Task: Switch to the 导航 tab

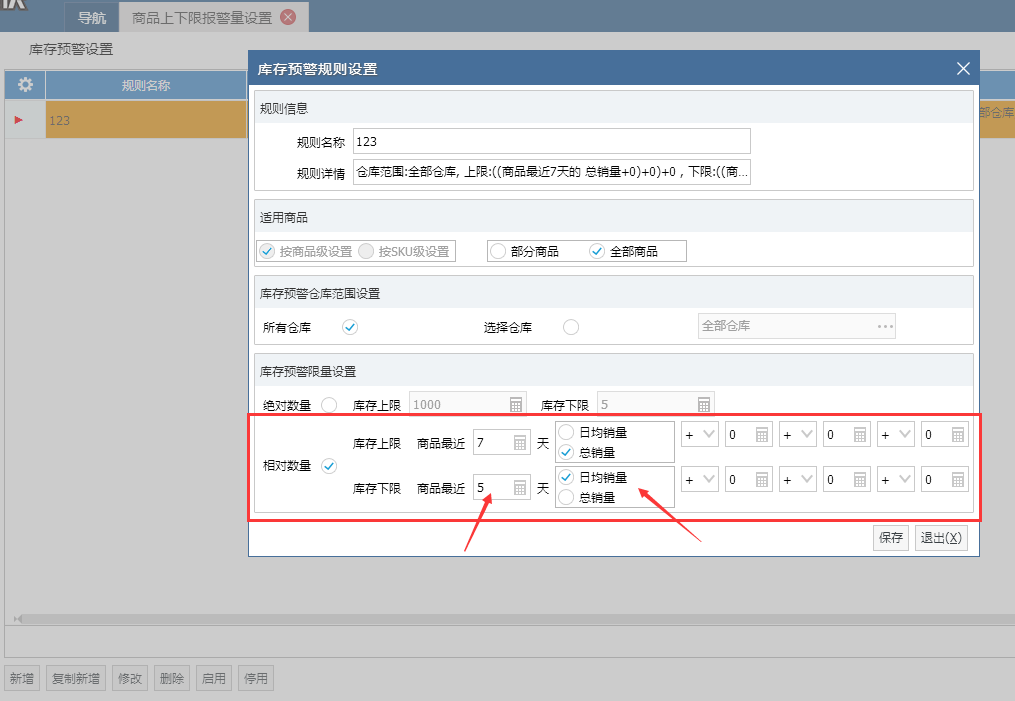Action: tap(92, 17)
